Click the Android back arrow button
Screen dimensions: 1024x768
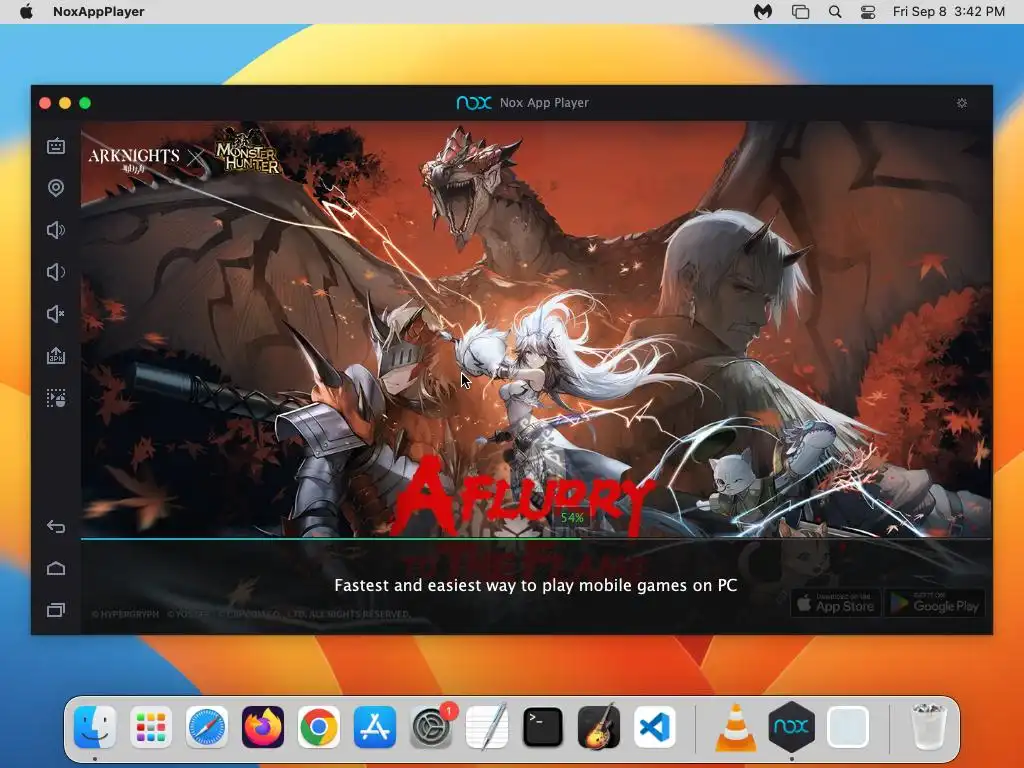click(x=56, y=526)
